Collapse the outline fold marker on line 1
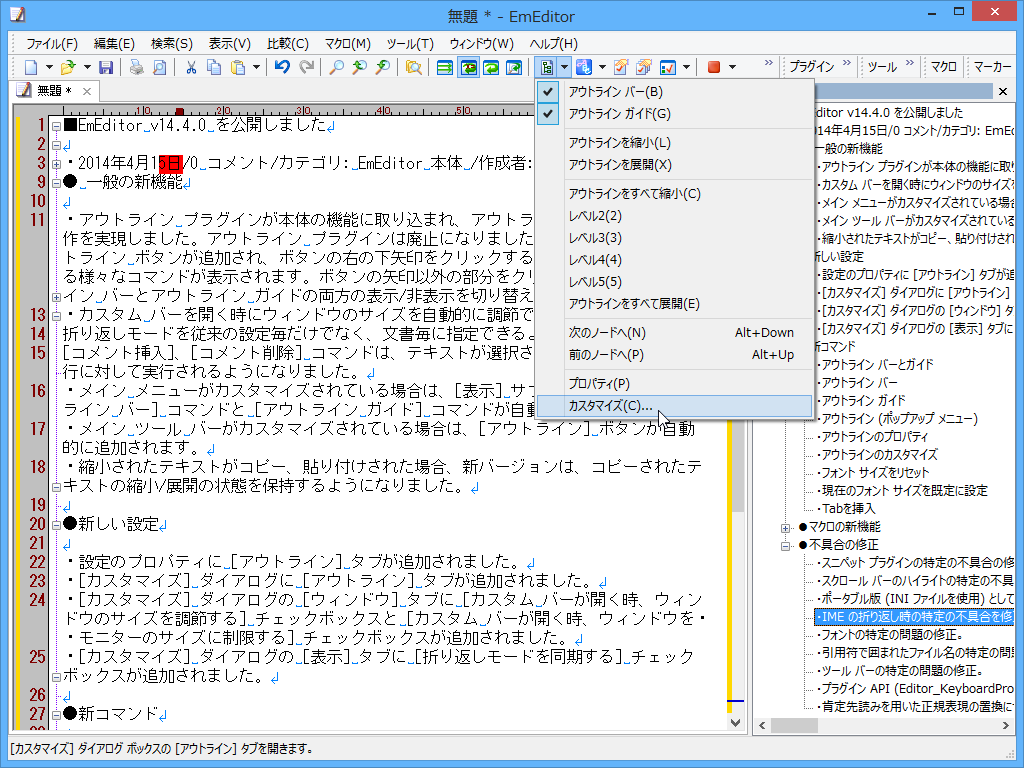1024x768 pixels. pos(56,126)
